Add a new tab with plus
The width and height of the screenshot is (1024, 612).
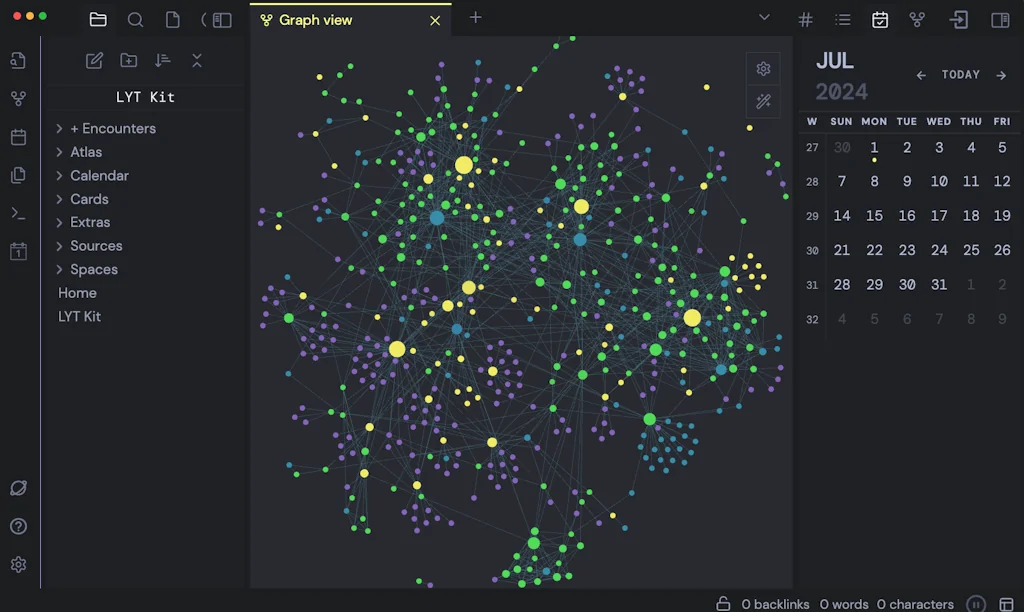pos(475,18)
